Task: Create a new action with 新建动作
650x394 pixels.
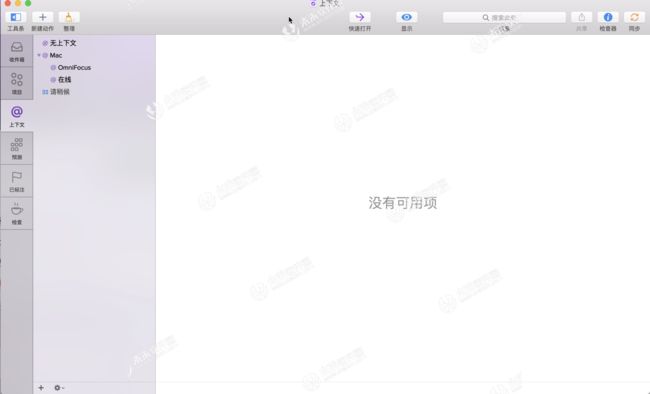Action: 42,17
